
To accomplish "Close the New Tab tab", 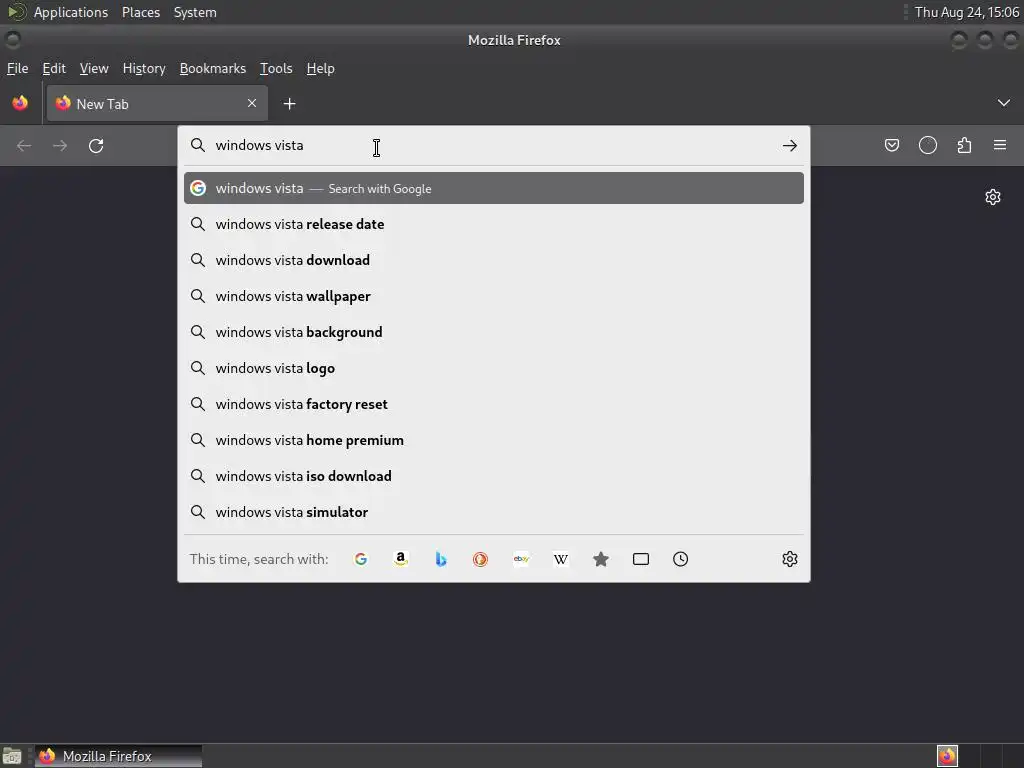I will [x=252, y=103].
